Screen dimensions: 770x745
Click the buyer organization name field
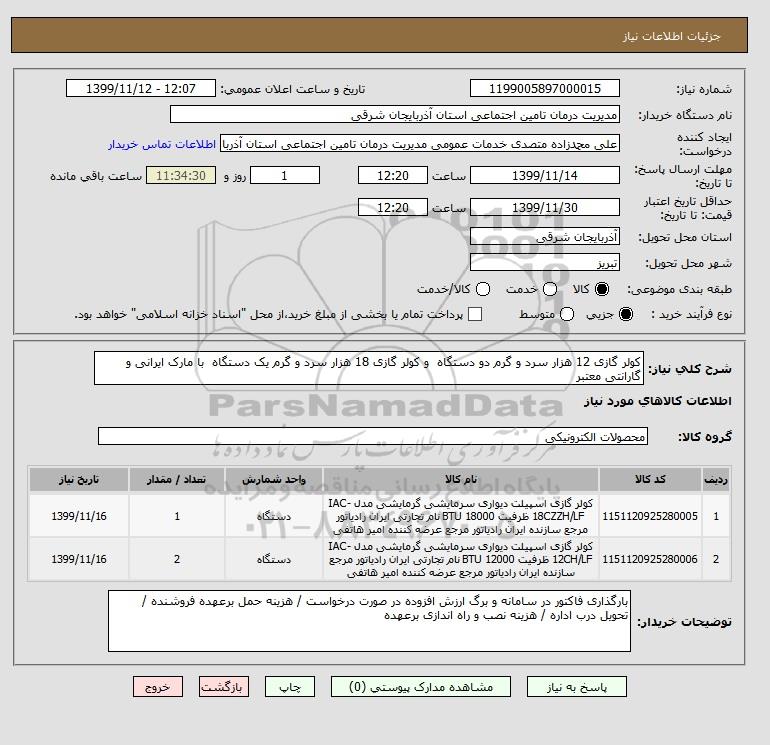395,114
